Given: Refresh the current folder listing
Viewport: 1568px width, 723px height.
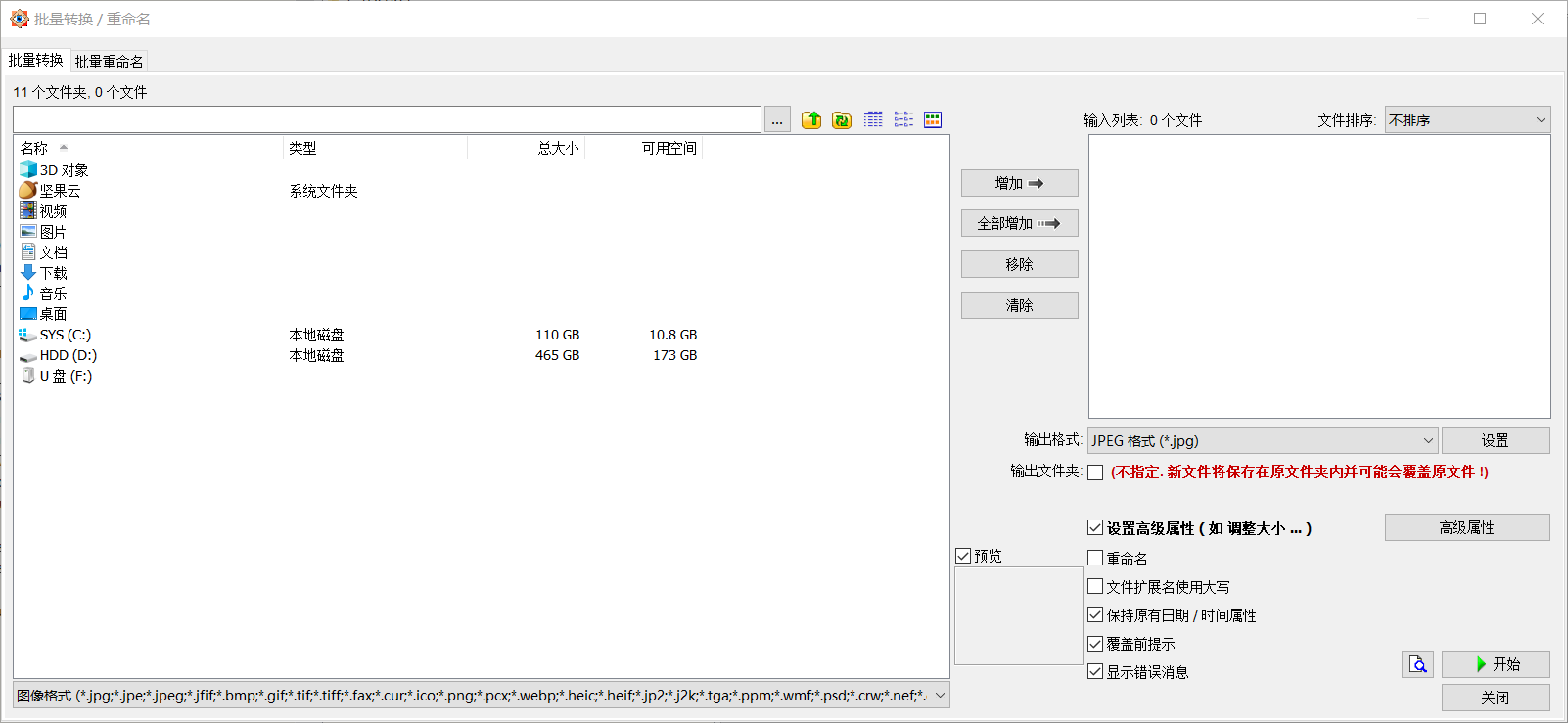Looking at the screenshot, I should 842,120.
